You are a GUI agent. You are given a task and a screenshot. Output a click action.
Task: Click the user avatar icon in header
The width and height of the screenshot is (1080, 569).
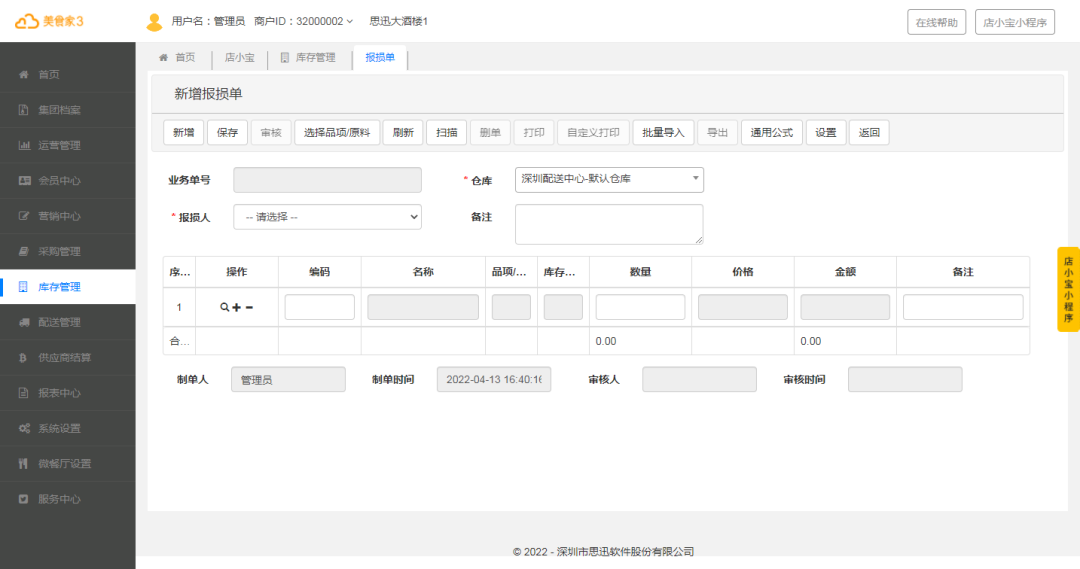[154, 22]
